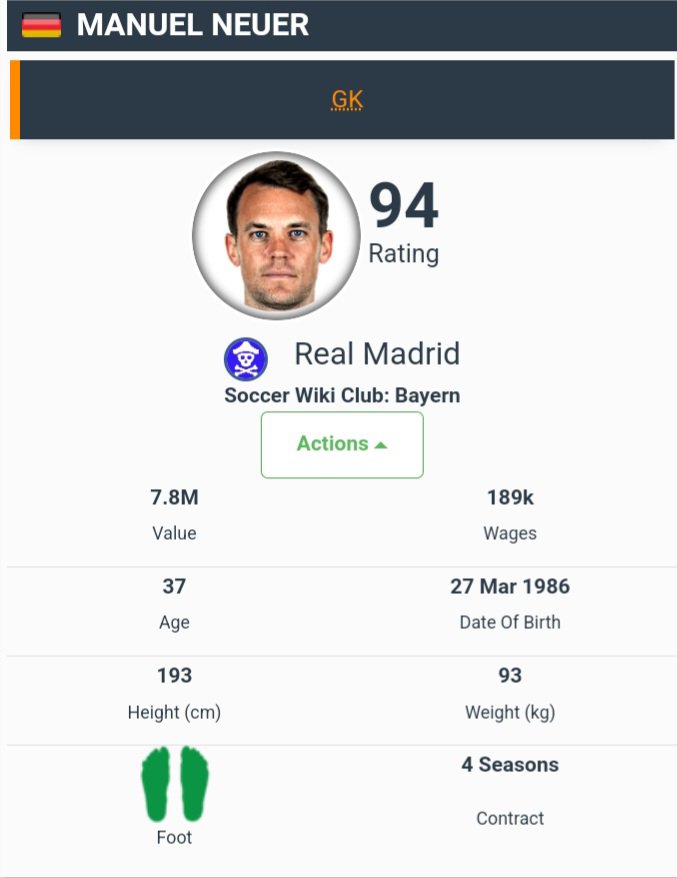Open the Real Madrid club link

pos(377,354)
